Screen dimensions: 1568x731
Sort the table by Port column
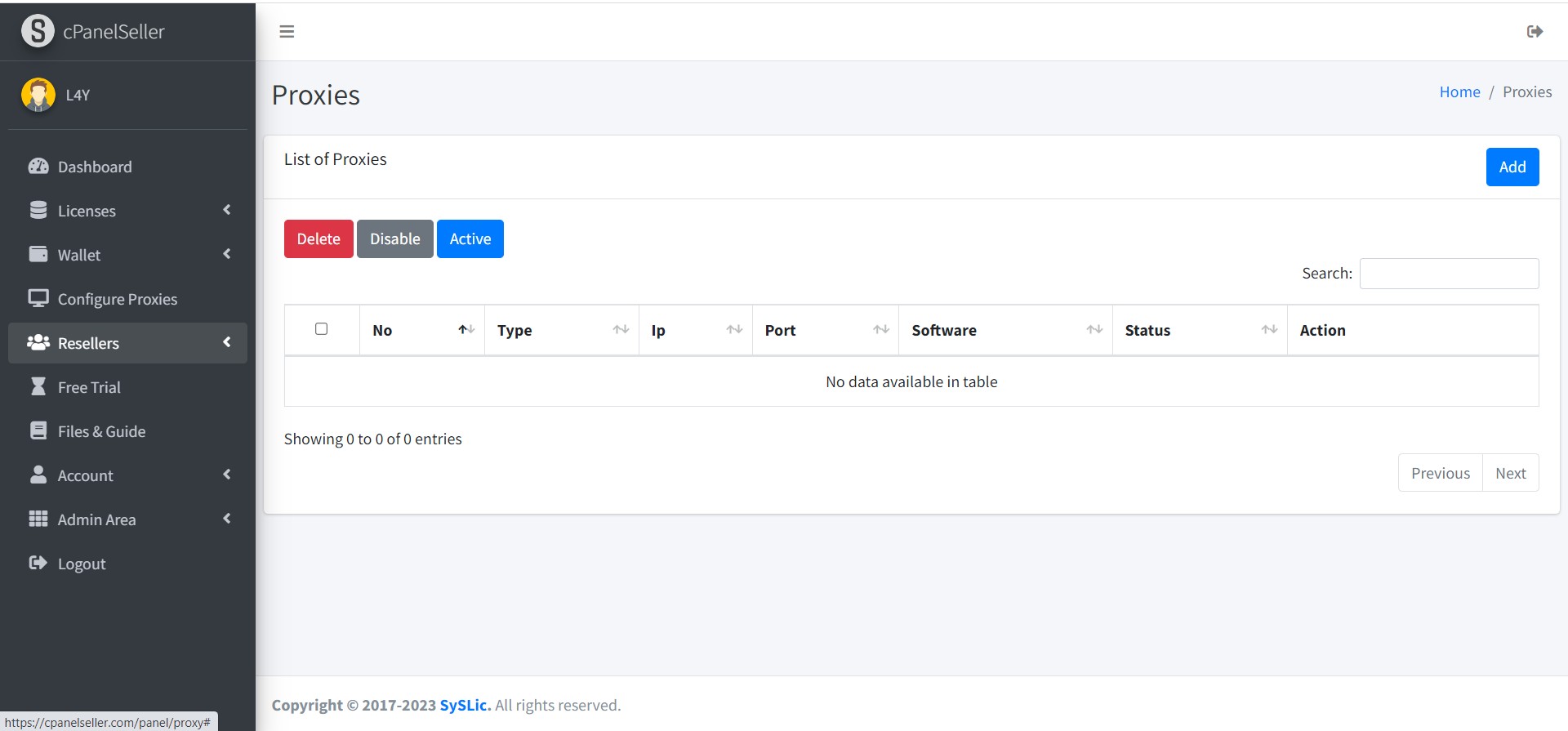tap(825, 330)
